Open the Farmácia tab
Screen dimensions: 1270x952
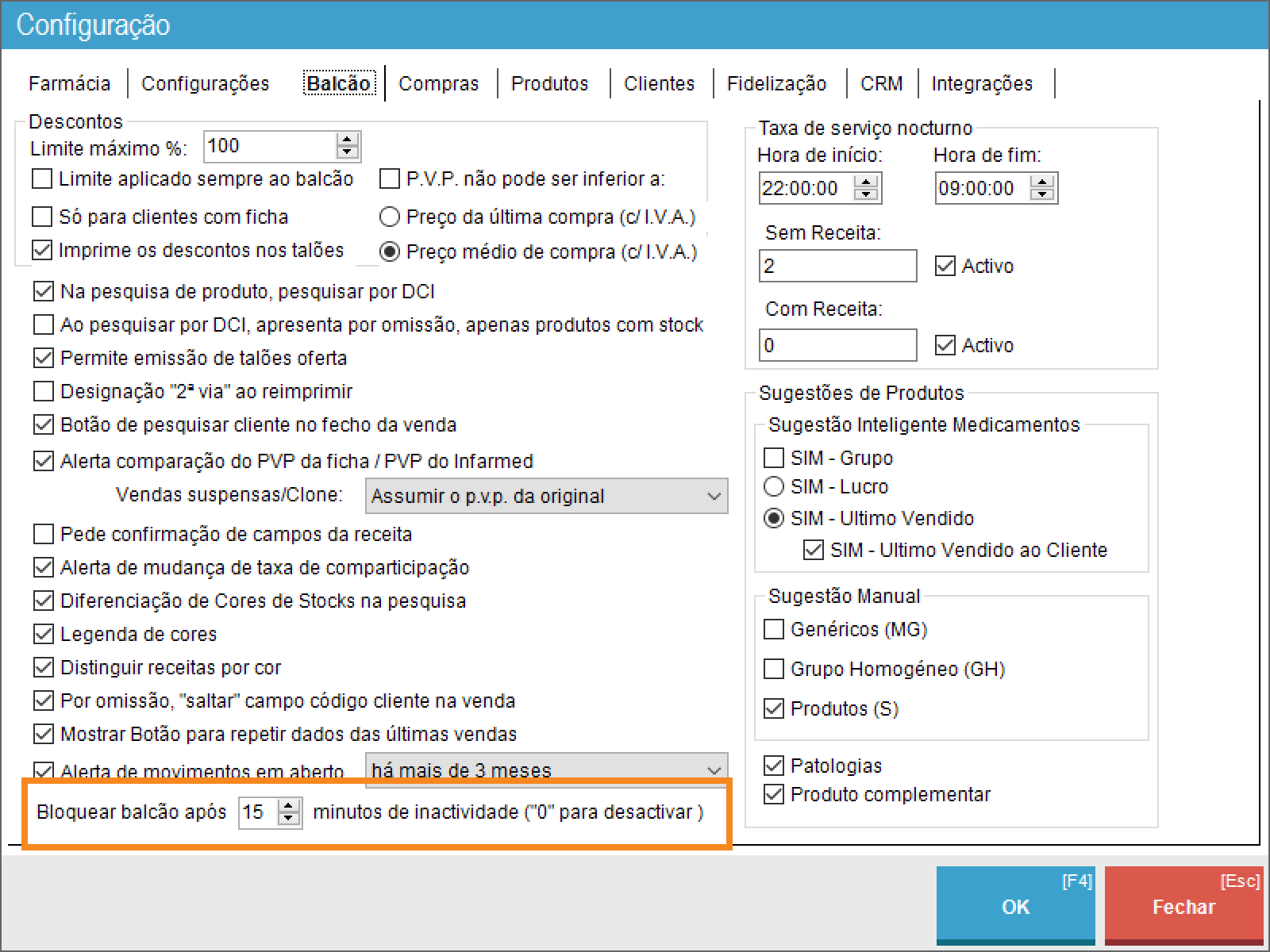point(69,83)
